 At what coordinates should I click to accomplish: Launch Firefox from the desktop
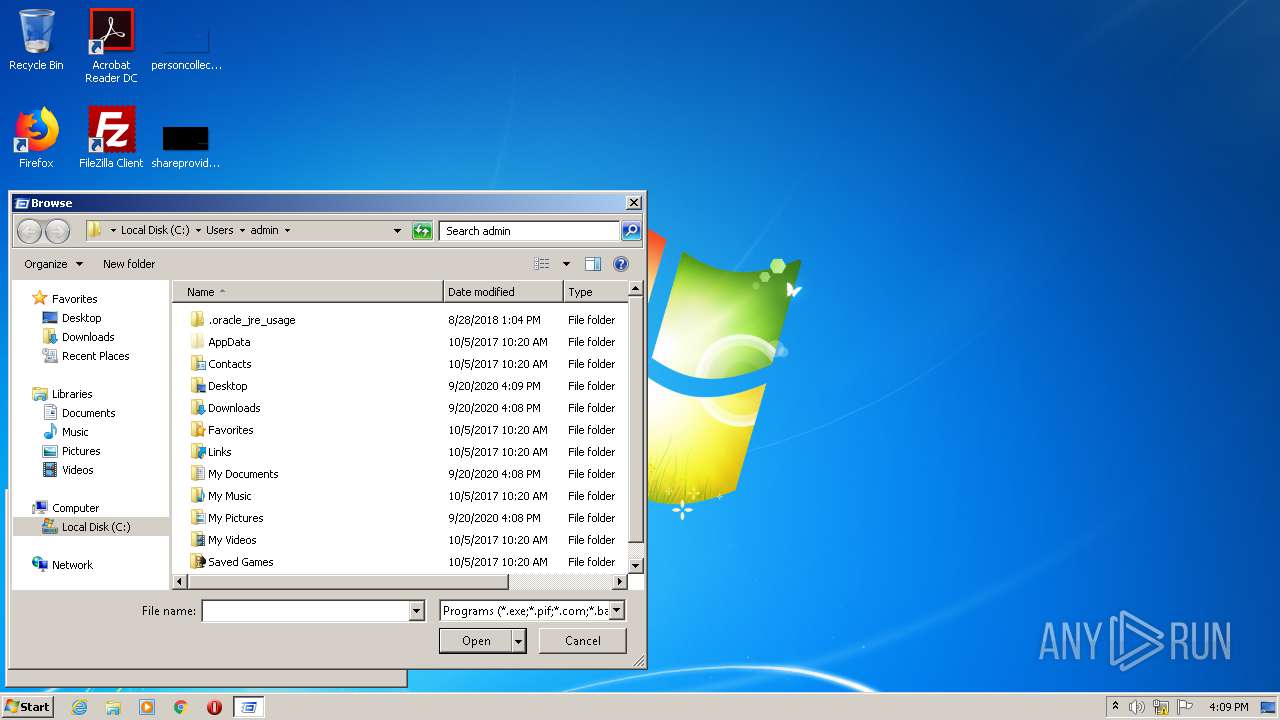point(36,138)
